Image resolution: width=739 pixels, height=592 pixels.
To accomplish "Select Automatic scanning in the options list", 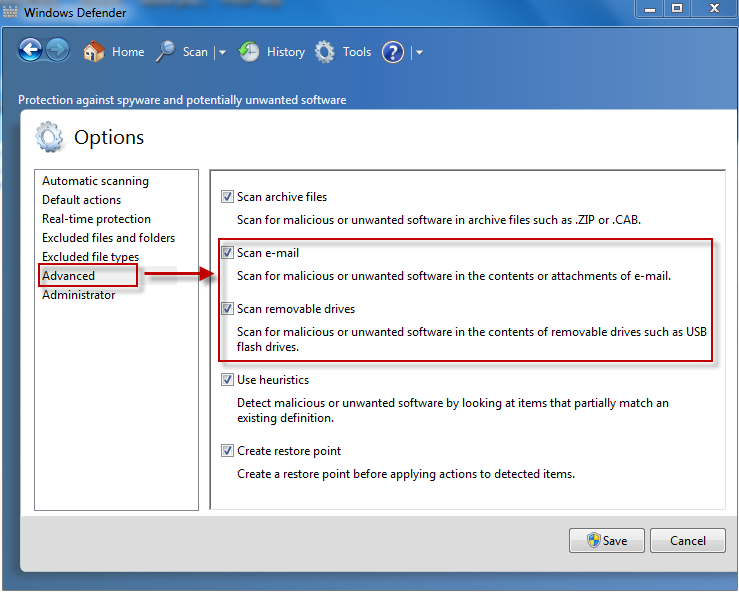I will (95, 181).
